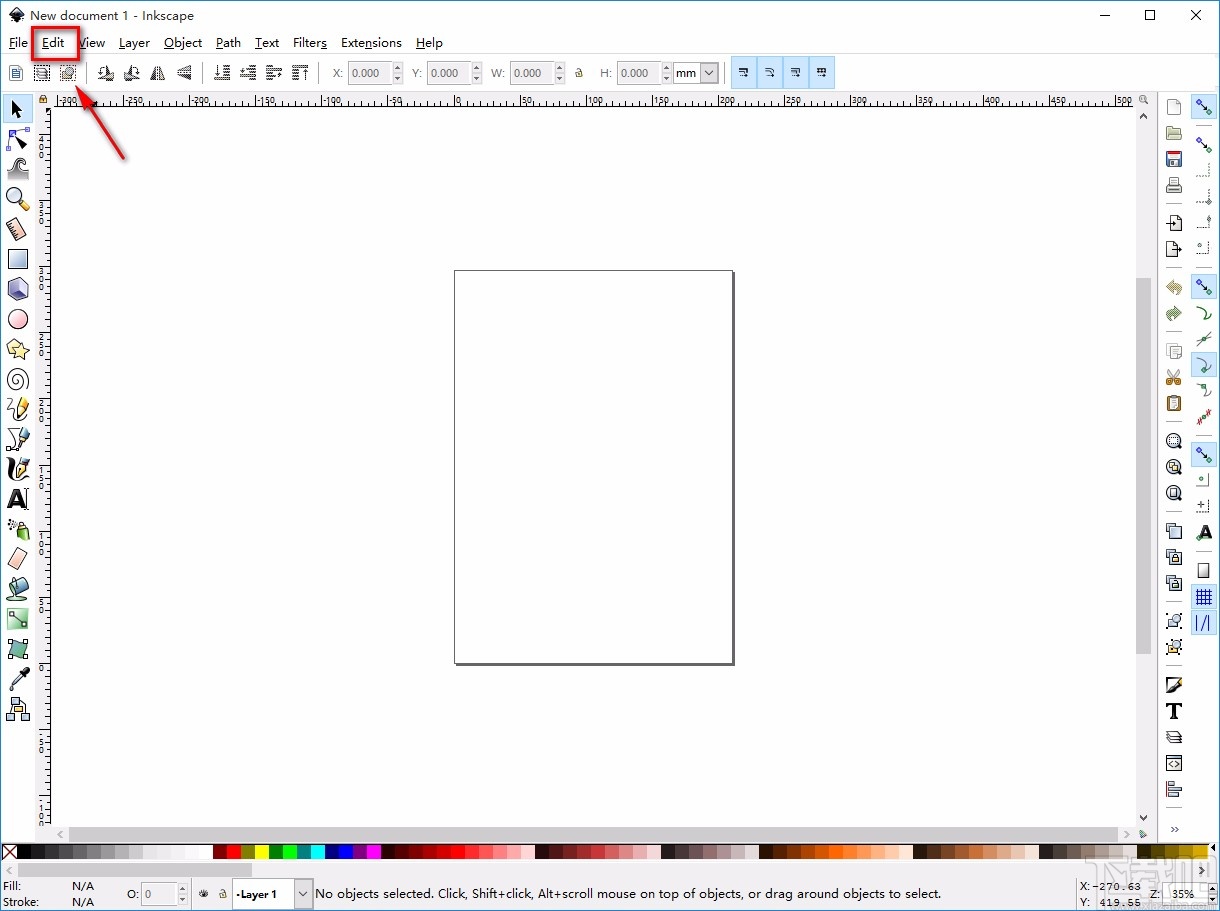The image size is (1220, 911).
Task: Toggle width and height ratio lock
Action: 579,73
